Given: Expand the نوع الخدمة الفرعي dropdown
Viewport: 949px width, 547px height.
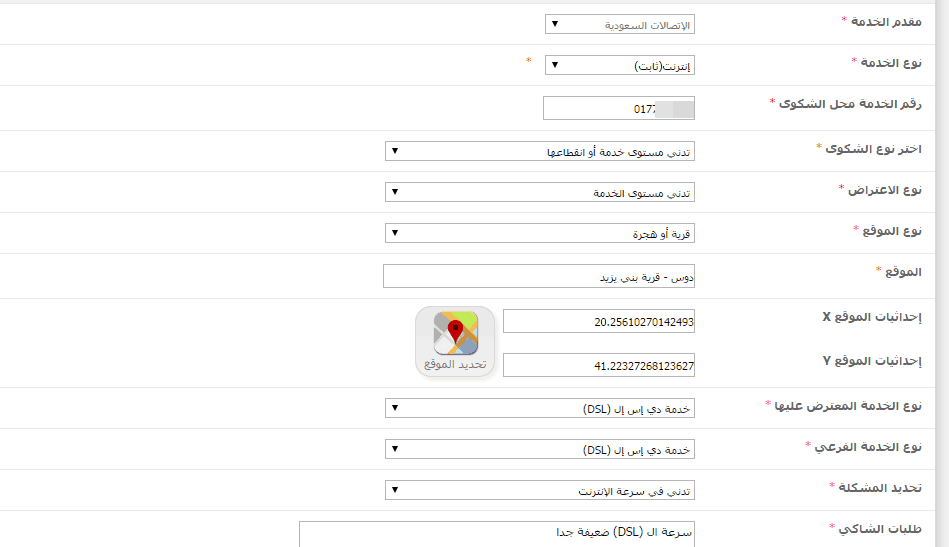Looking at the screenshot, I should [x=539, y=449].
